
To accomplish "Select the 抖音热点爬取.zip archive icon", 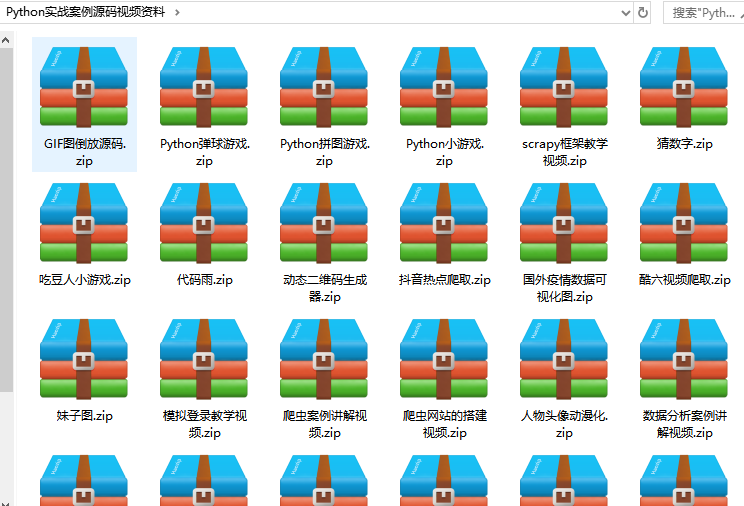I will (x=444, y=223).
